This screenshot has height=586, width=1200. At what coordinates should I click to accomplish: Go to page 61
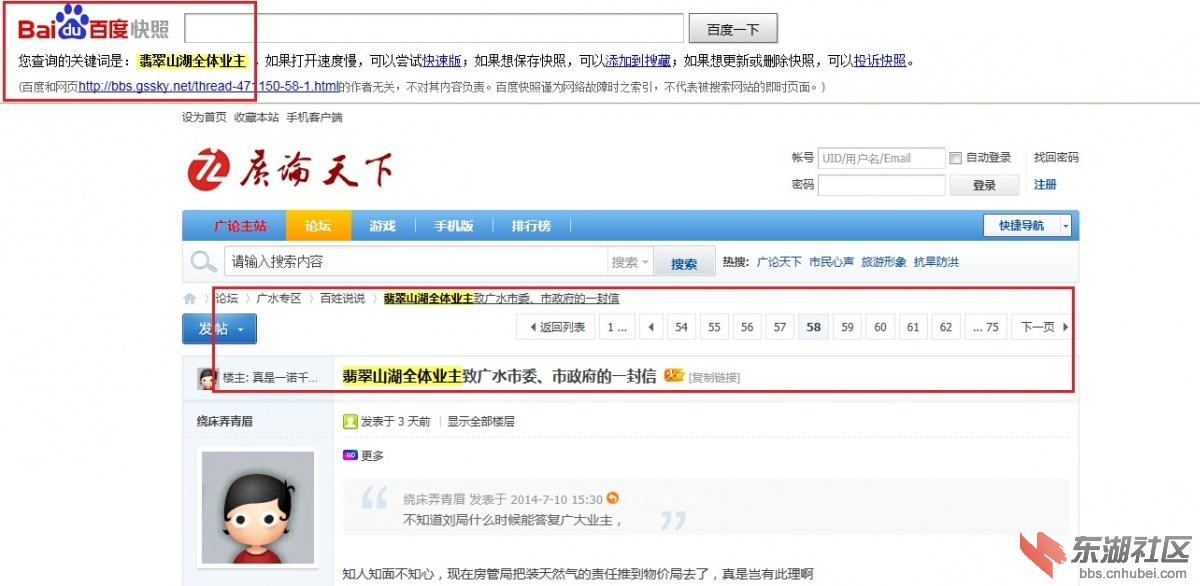click(913, 327)
